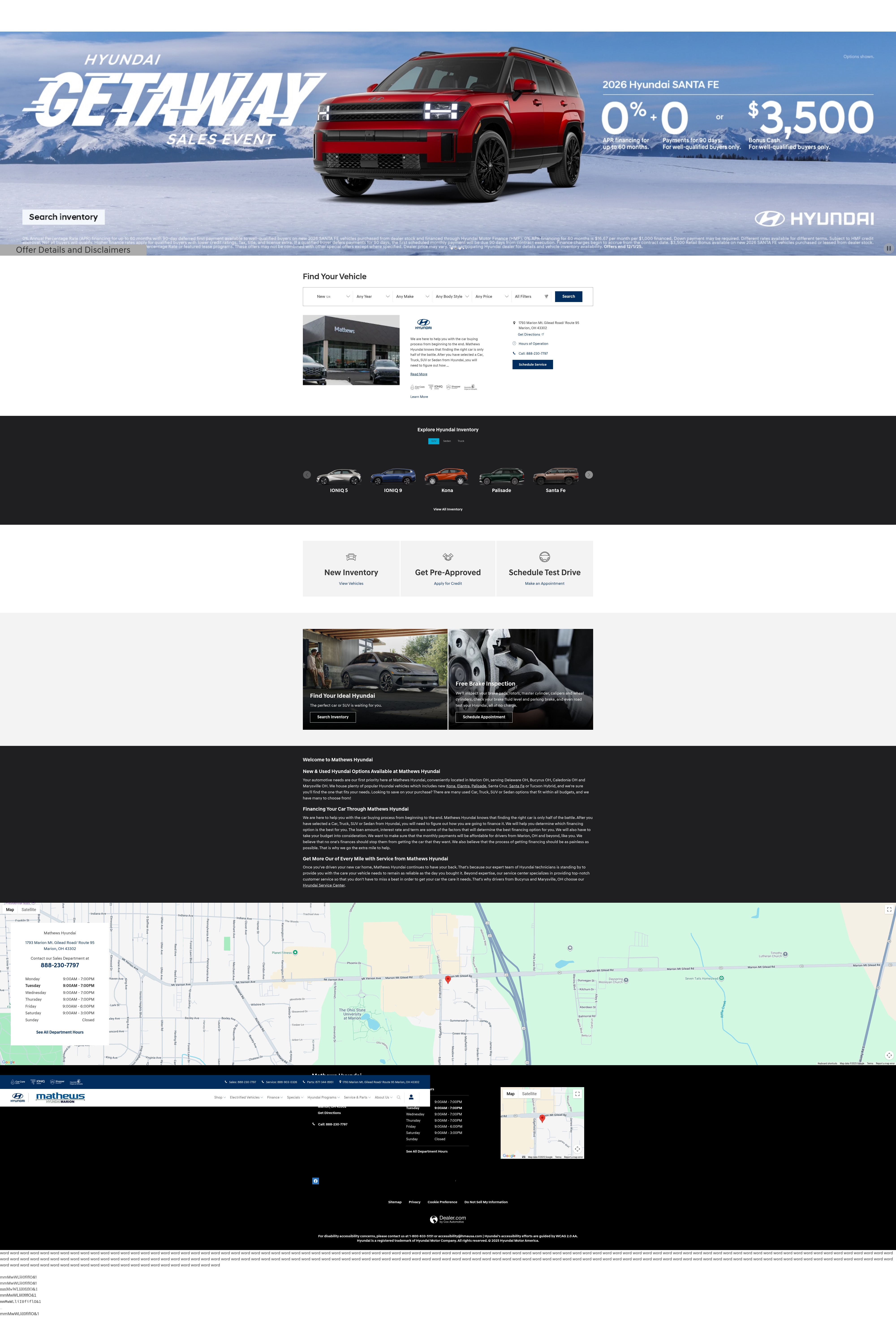Click the dealership building photo
The height and width of the screenshot is (1317, 896).
coord(351,350)
